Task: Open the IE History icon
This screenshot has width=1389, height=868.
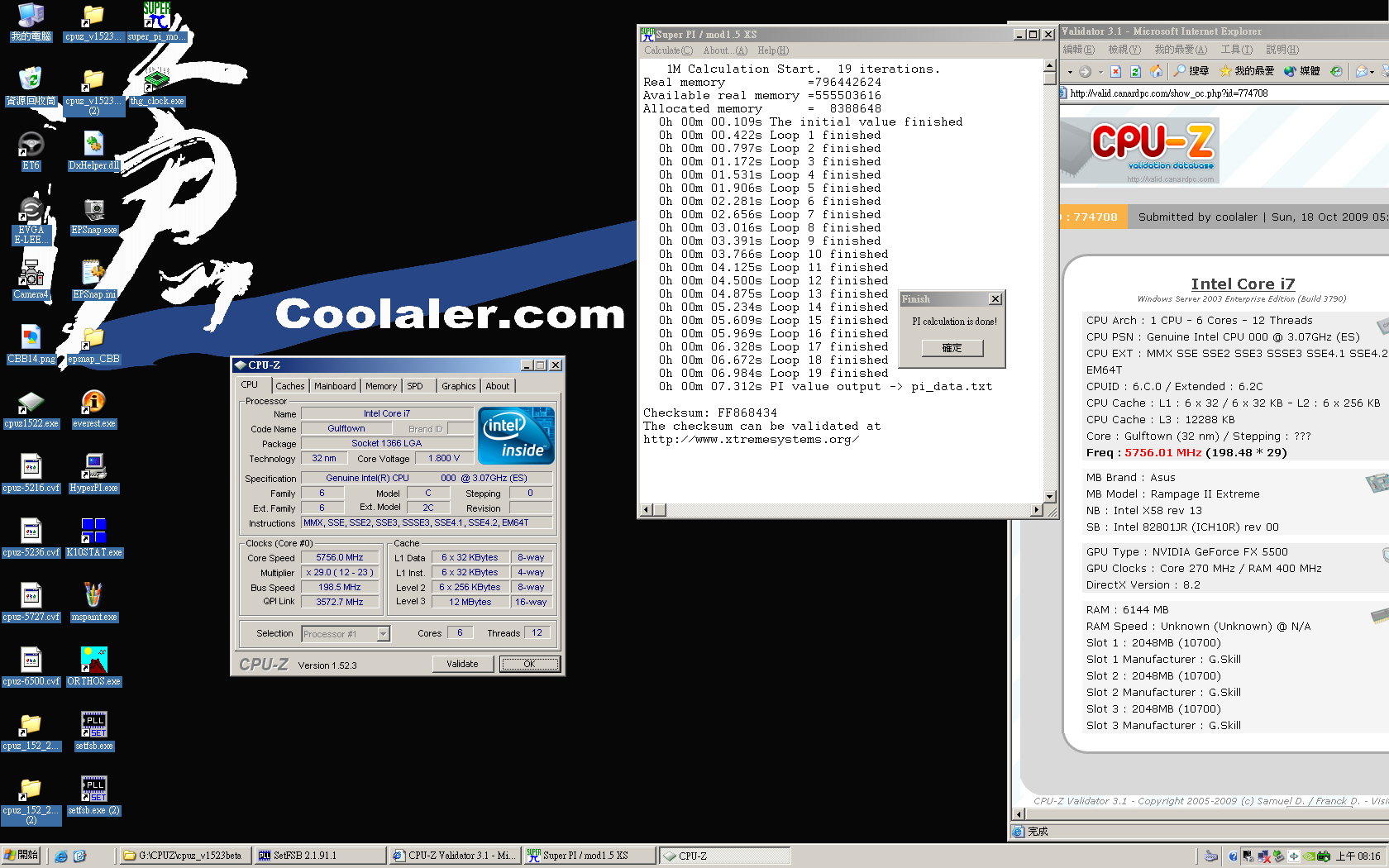Action: click(x=1336, y=72)
